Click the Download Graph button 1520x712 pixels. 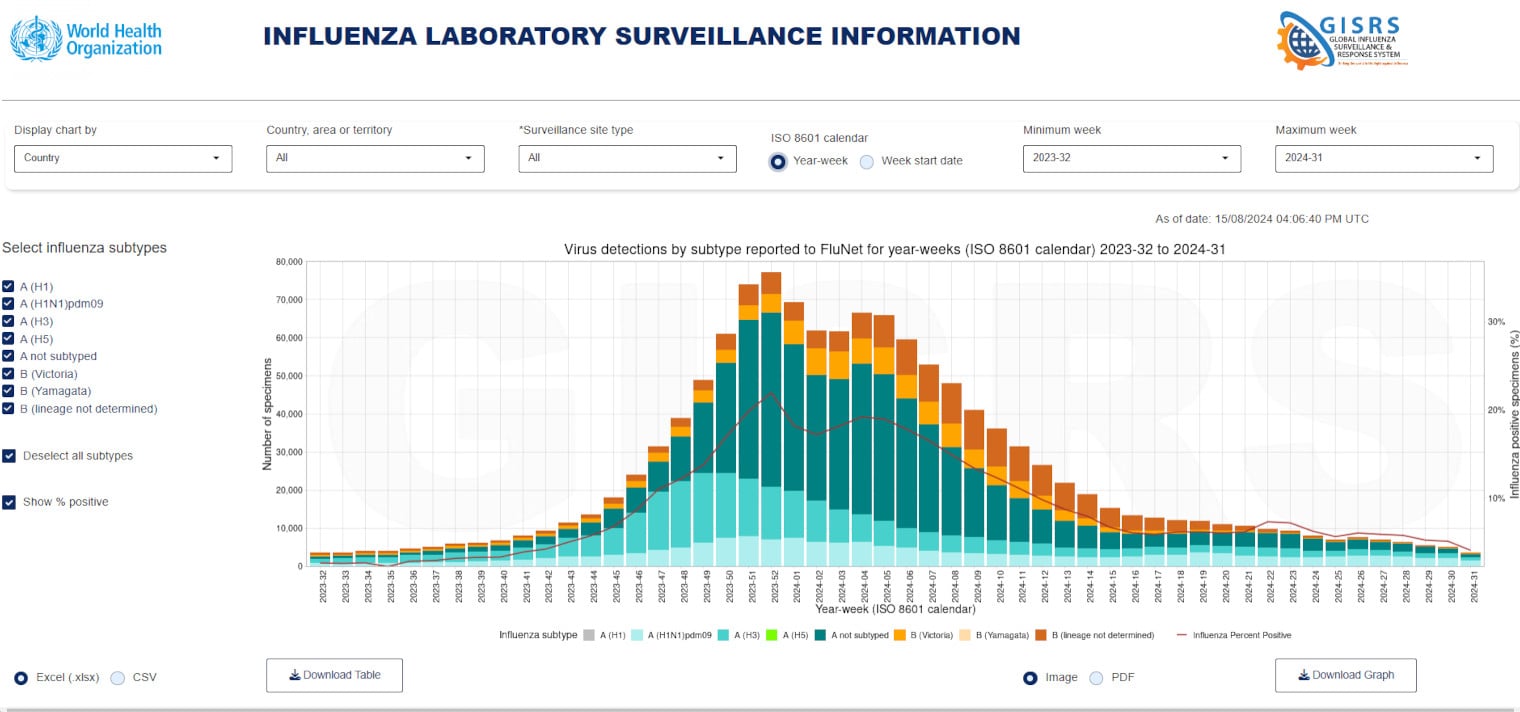click(x=1345, y=675)
